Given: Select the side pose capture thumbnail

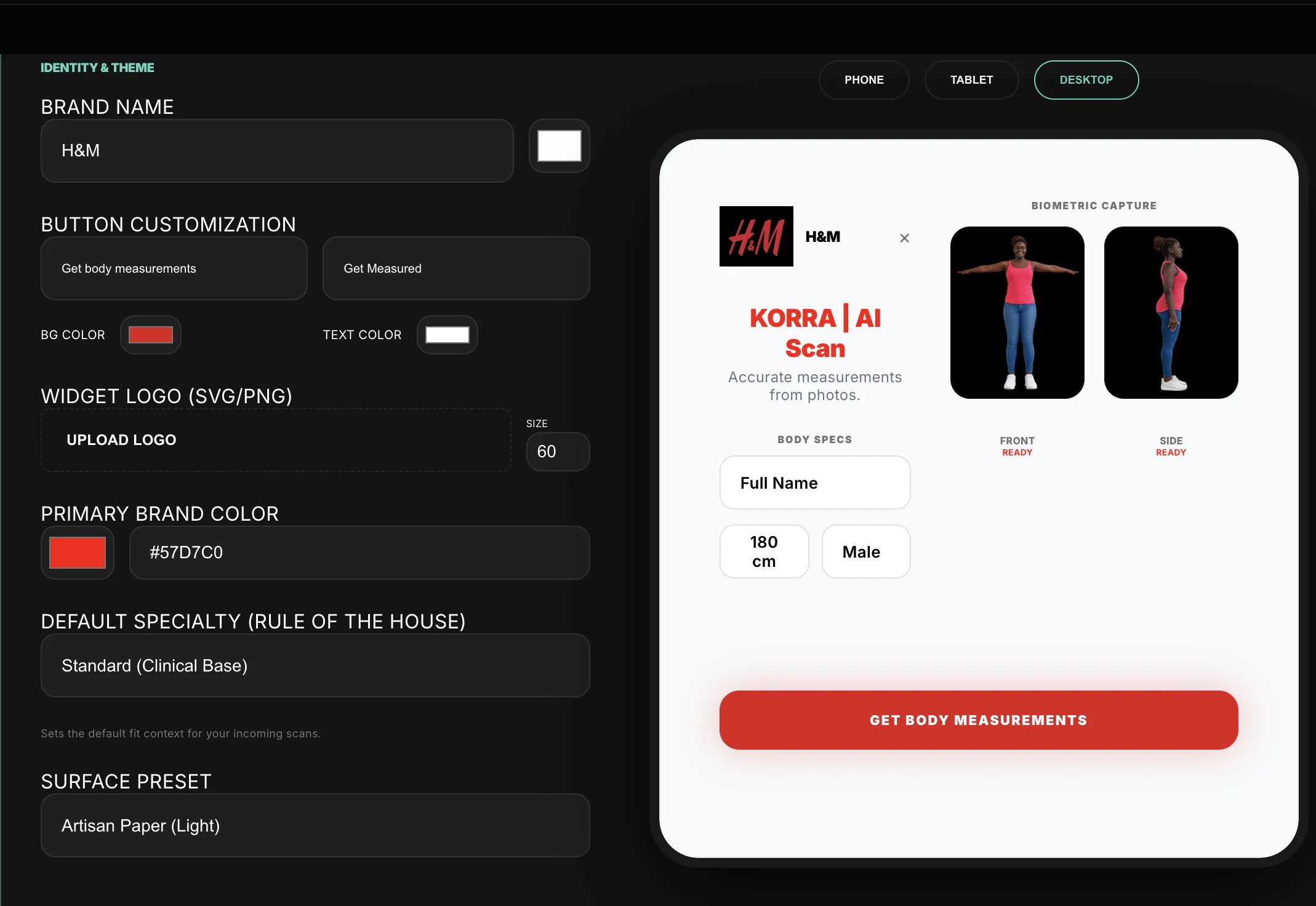Looking at the screenshot, I should (1171, 313).
